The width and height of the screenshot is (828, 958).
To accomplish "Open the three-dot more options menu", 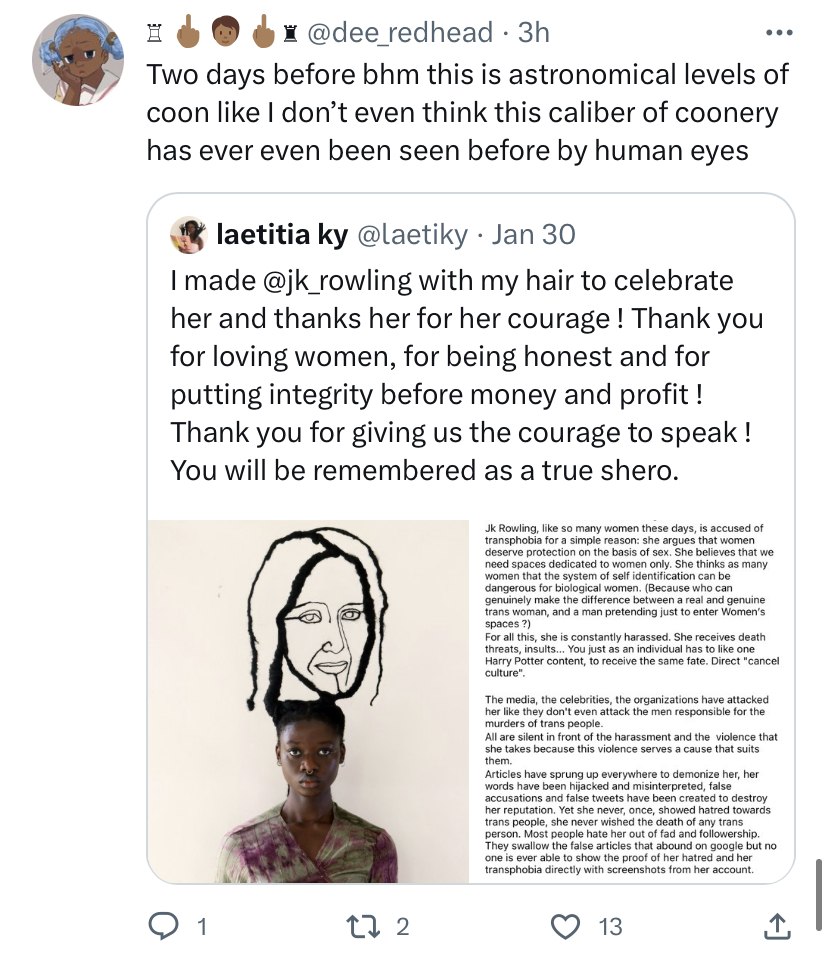I will pos(779,33).
